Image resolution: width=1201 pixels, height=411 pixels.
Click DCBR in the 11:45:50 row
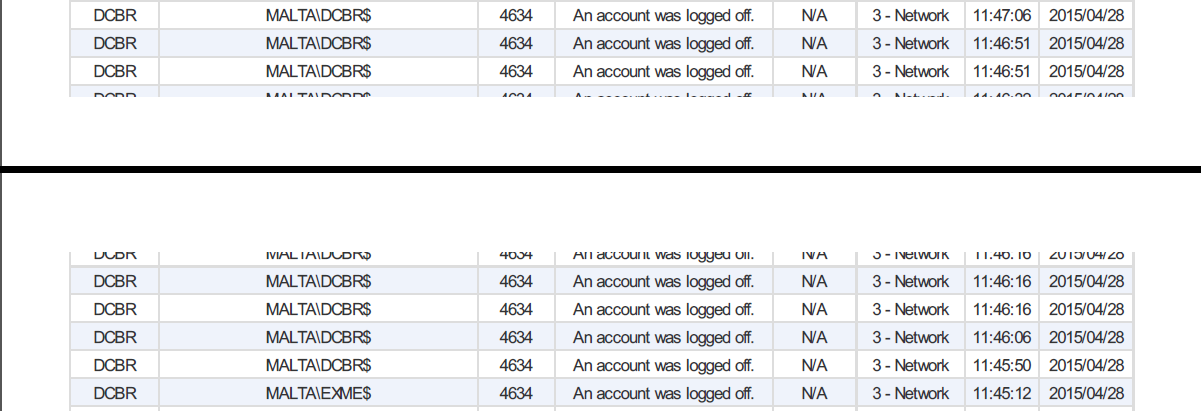coord(114,365)
